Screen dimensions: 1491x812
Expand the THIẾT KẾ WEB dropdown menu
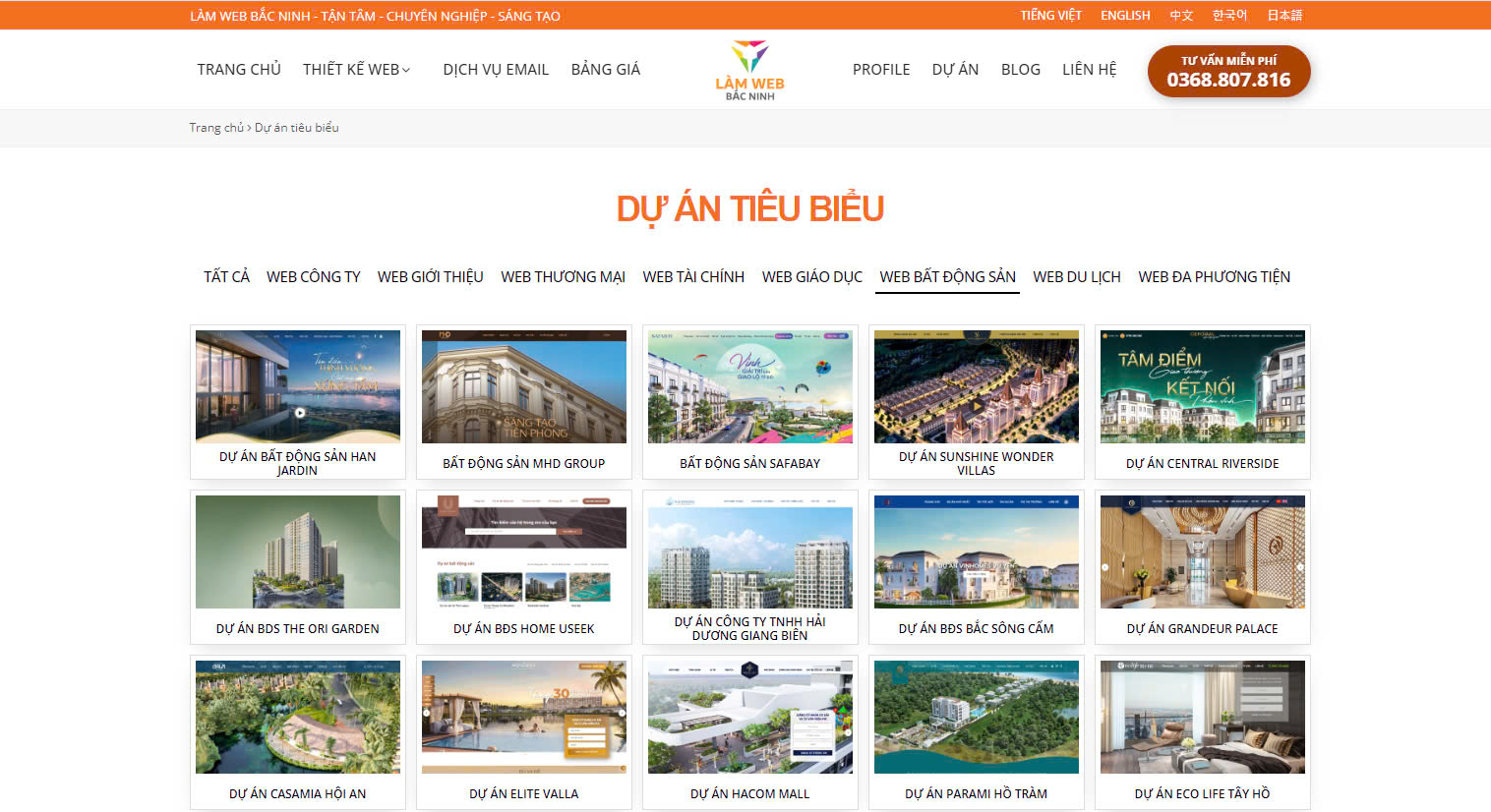(356, 70)
